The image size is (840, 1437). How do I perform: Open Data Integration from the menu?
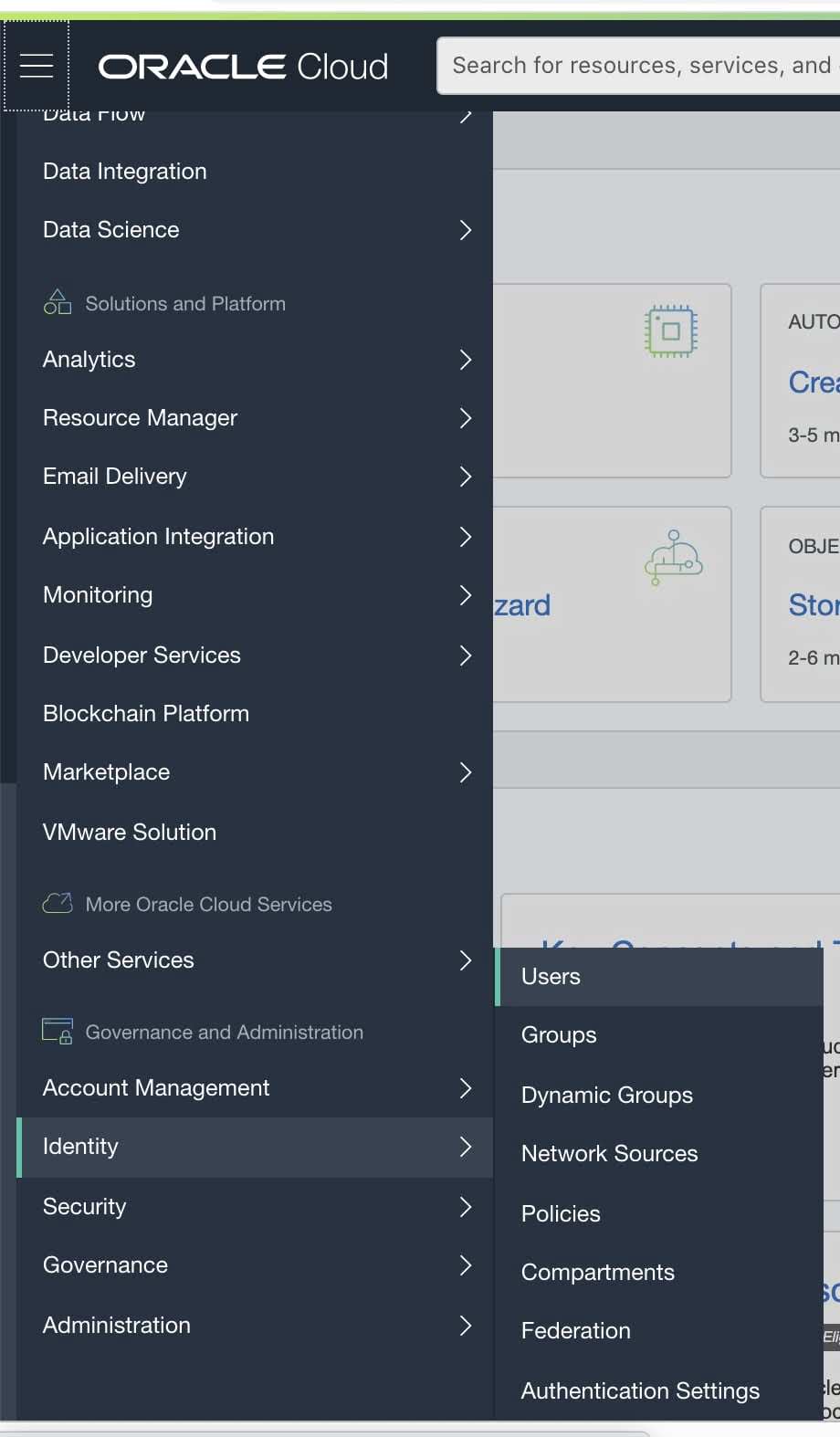pyautogui.click(x=125, y=171)
